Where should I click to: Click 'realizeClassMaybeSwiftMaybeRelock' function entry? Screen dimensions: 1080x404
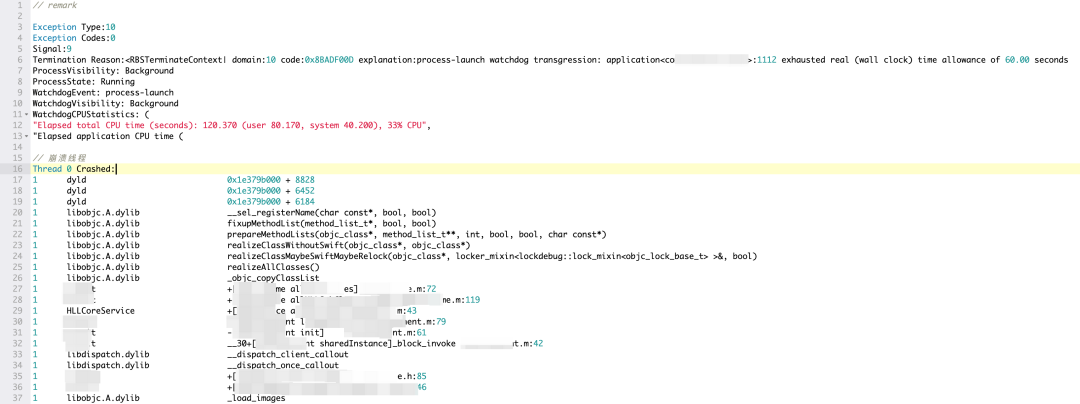pyautogui.click(x=492, y=257)
